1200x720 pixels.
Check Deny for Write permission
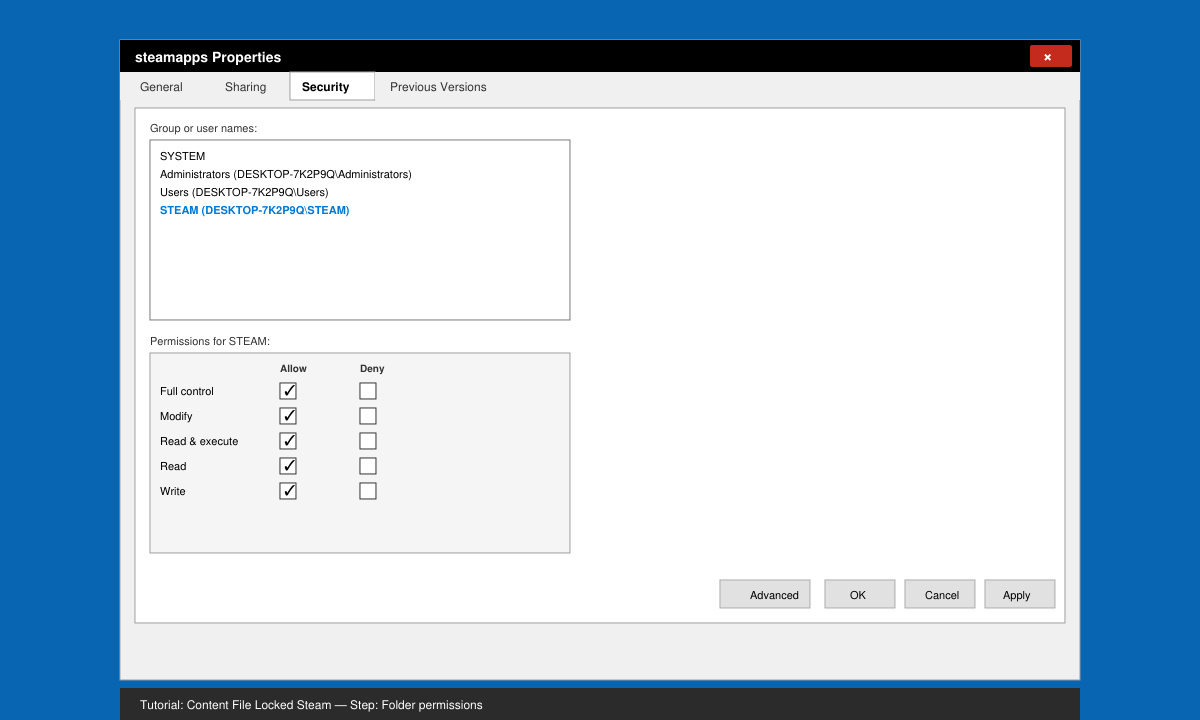click(368, 491)
